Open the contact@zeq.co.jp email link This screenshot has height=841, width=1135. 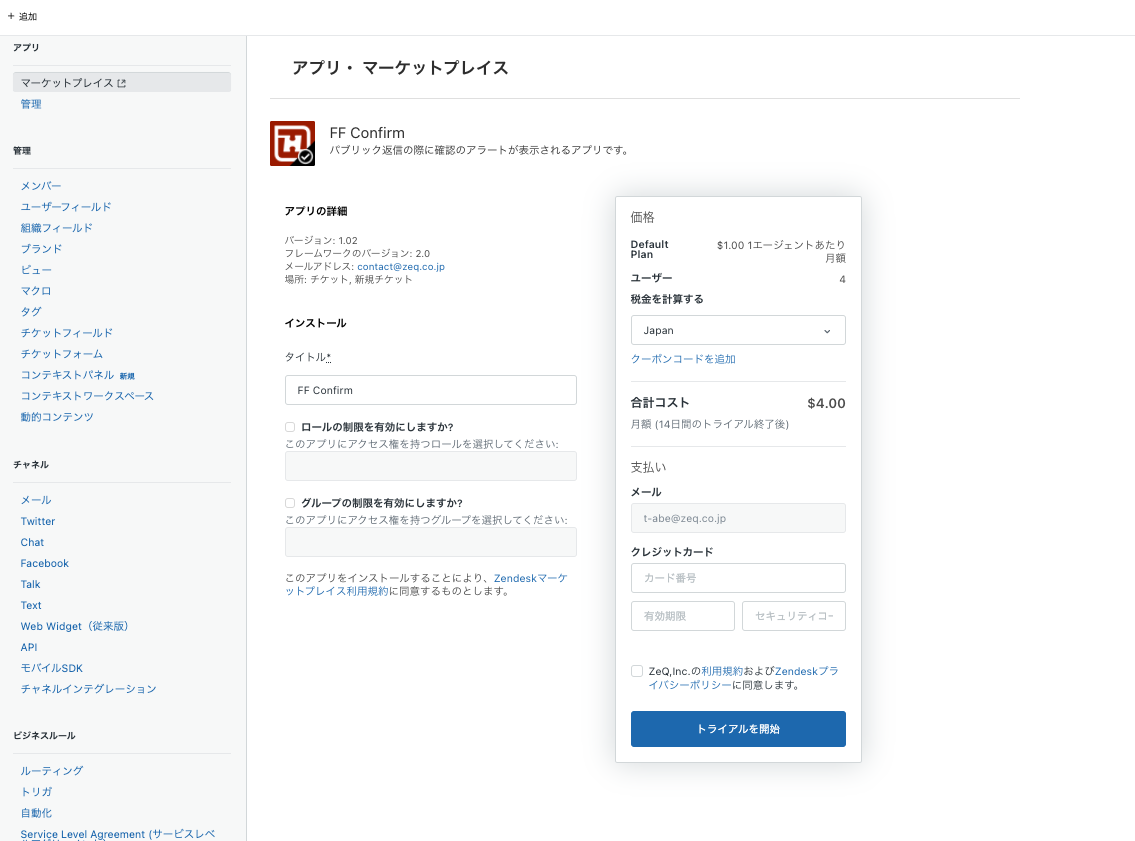(401, 266)
